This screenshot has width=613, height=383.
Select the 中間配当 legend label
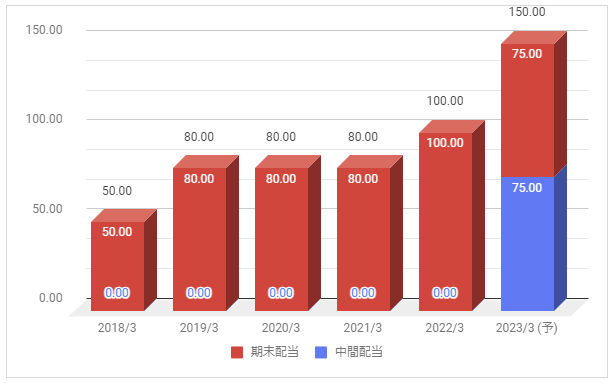tap(358, 352)
